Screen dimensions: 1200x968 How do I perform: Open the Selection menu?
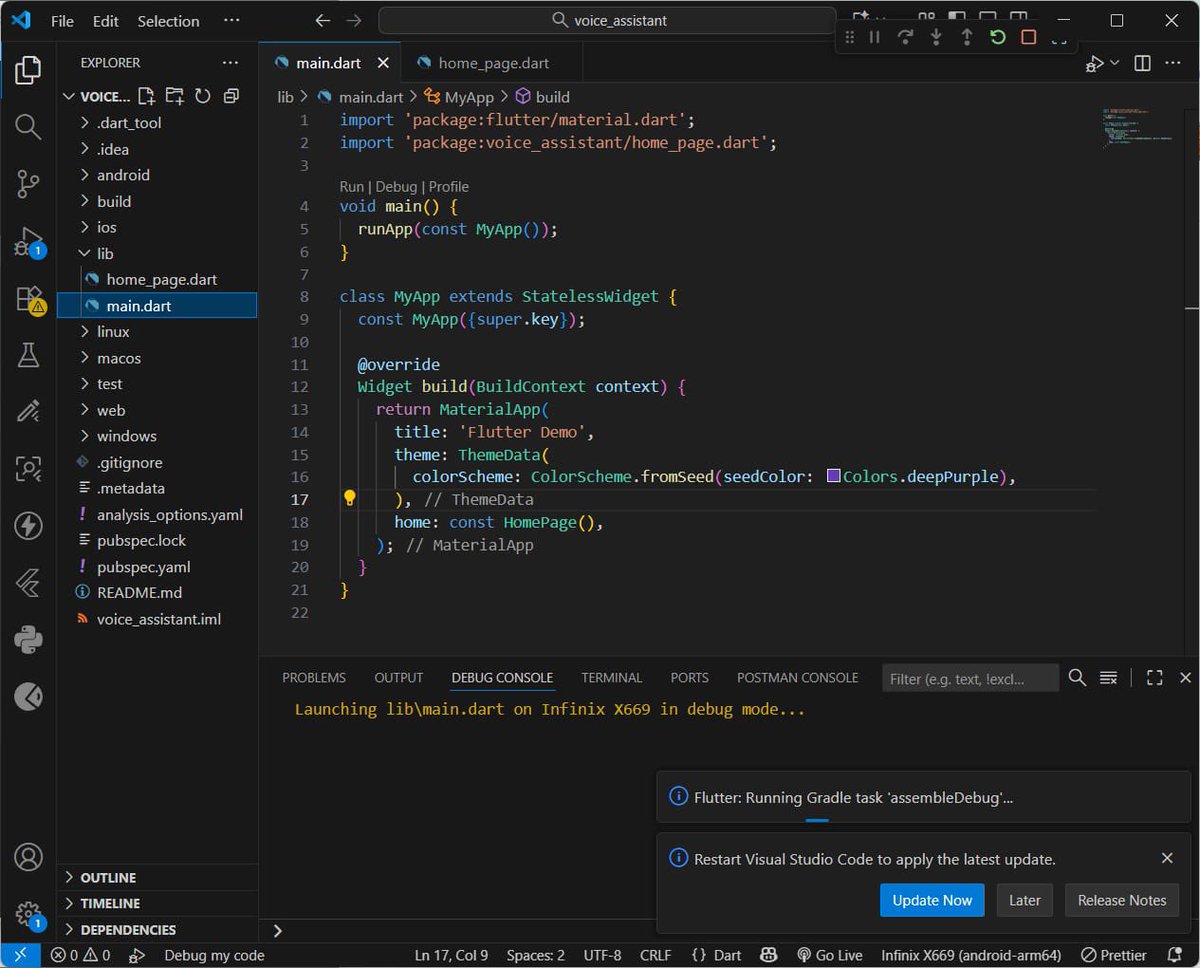tap(168, 21)
